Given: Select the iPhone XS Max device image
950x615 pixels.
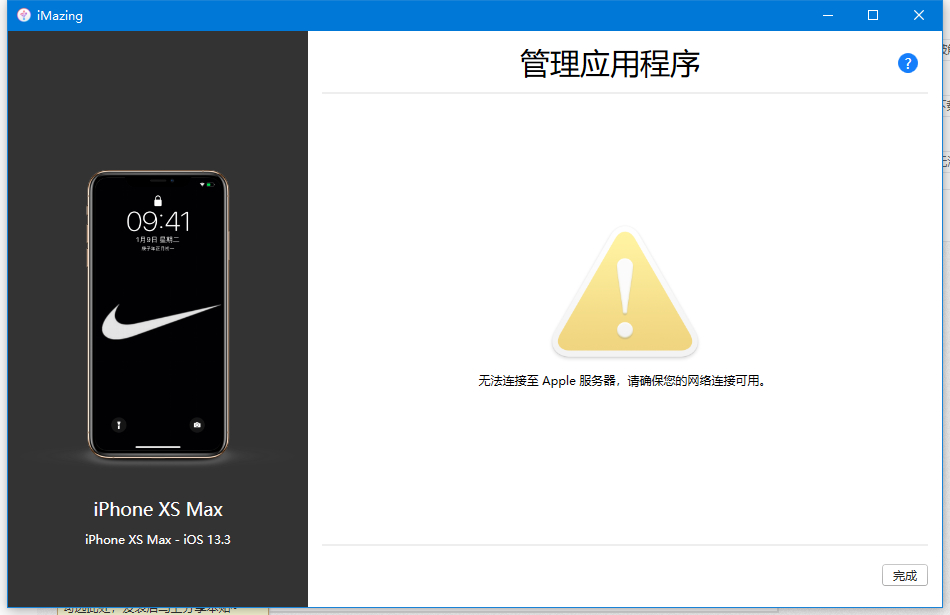Looking at the screenshot, I should point(158,314).
